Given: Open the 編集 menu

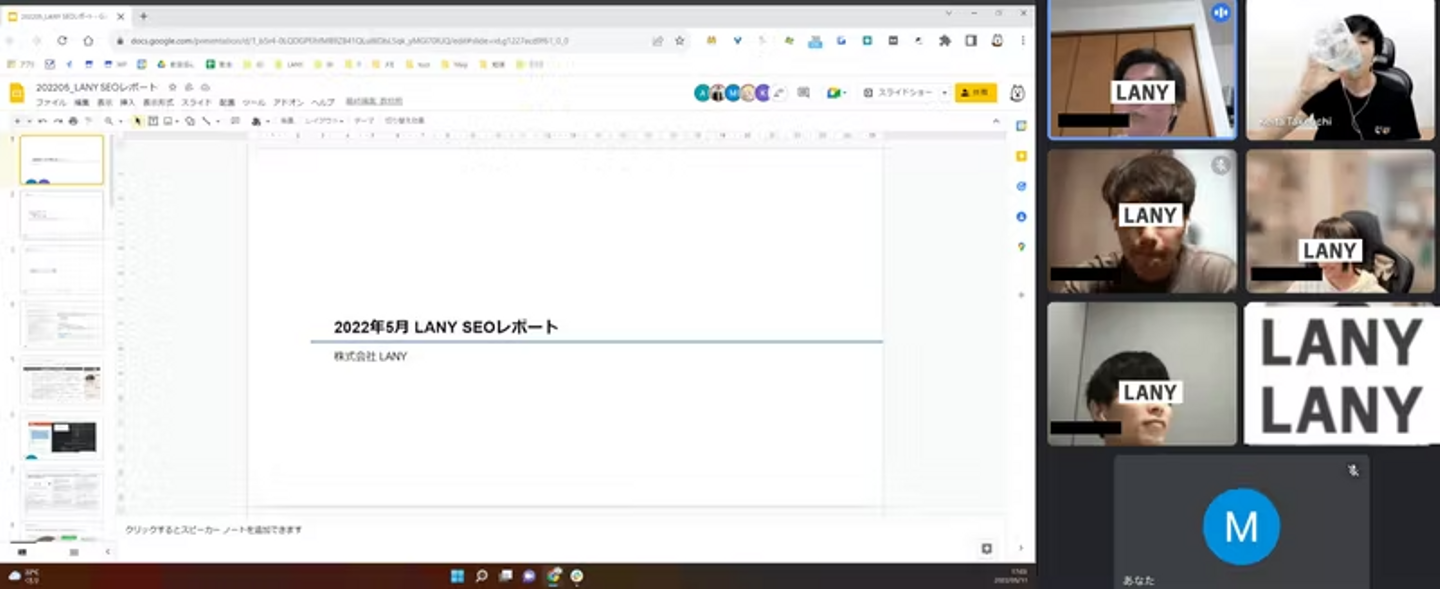Looking at the screenshot, I should [82, 103].
